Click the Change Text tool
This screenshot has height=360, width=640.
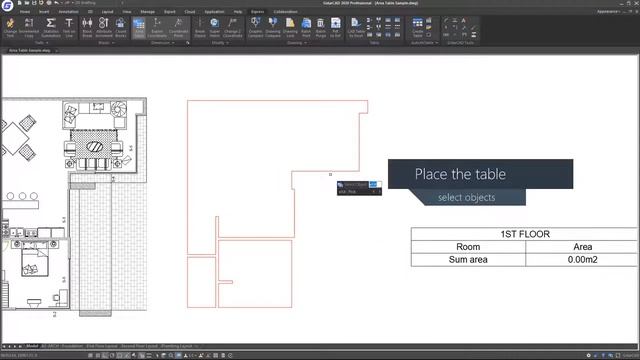click(11, 28)
